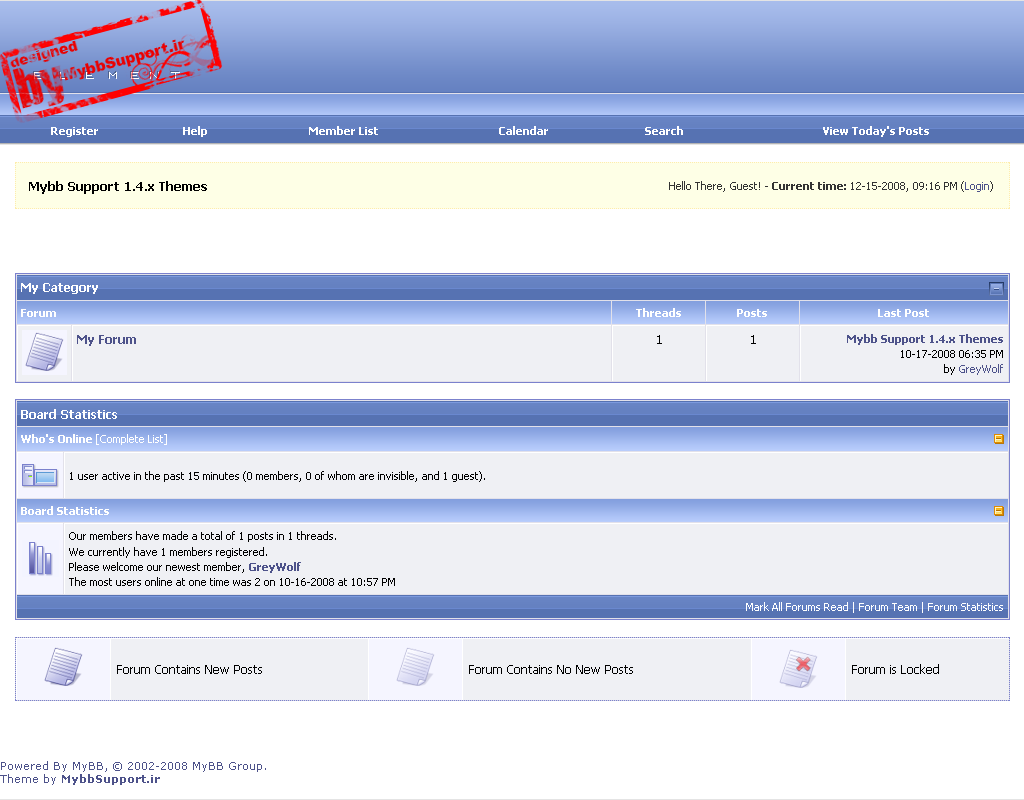Open the My Forum link
The width and height of the screenshot is (1024, 800).
(x=106, y=340)
